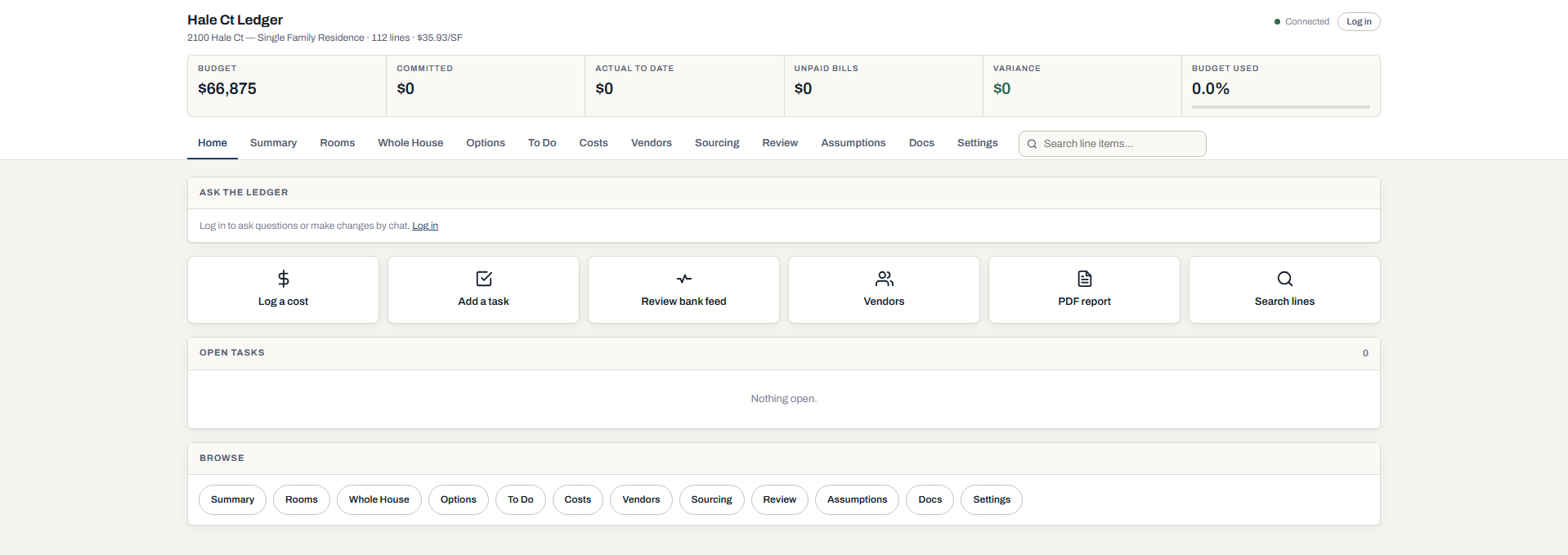The image size is (1568, 555).
Task: Click the Connected status text
Action: (x=1307, y=22)
